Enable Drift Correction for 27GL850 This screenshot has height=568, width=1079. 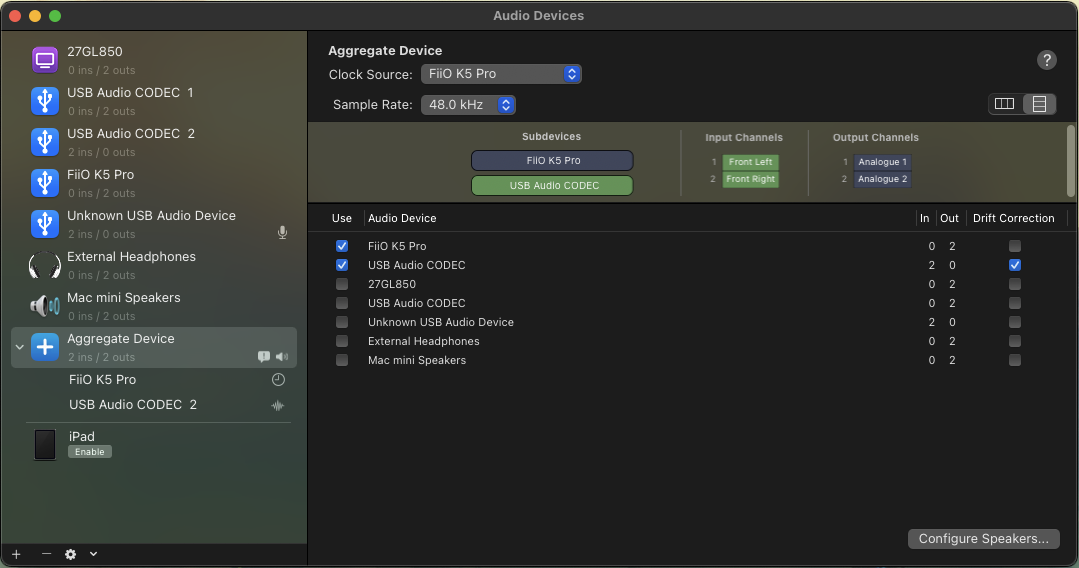click(1015, 284)
